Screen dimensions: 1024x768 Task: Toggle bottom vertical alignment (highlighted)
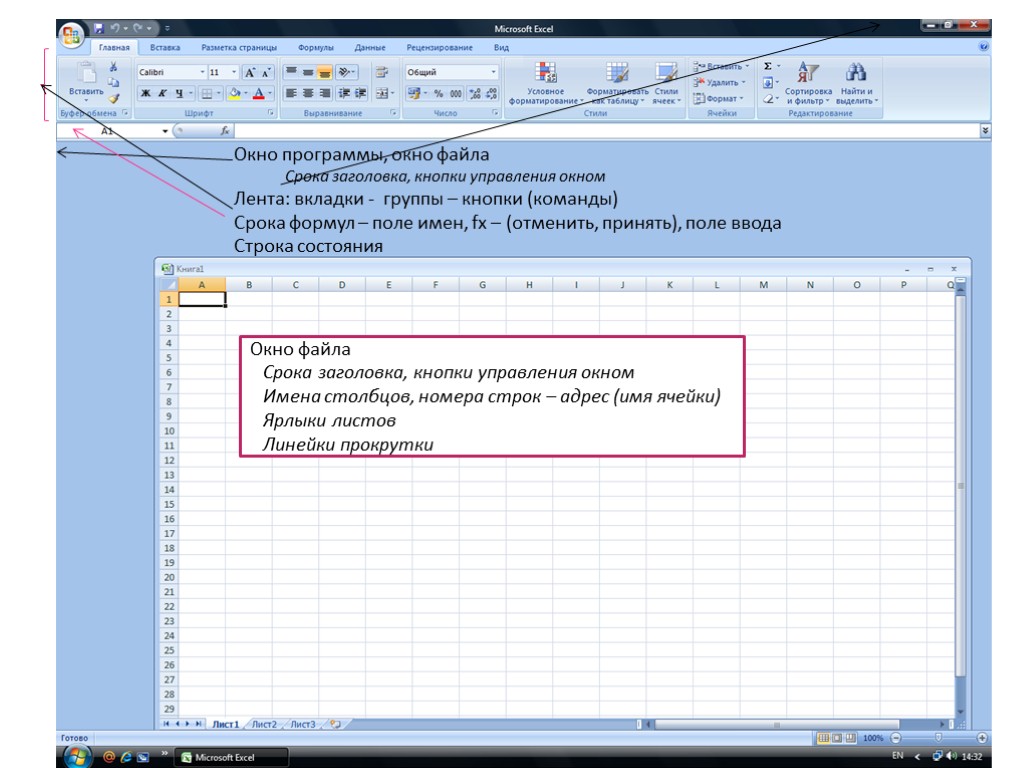click(325, 72)
